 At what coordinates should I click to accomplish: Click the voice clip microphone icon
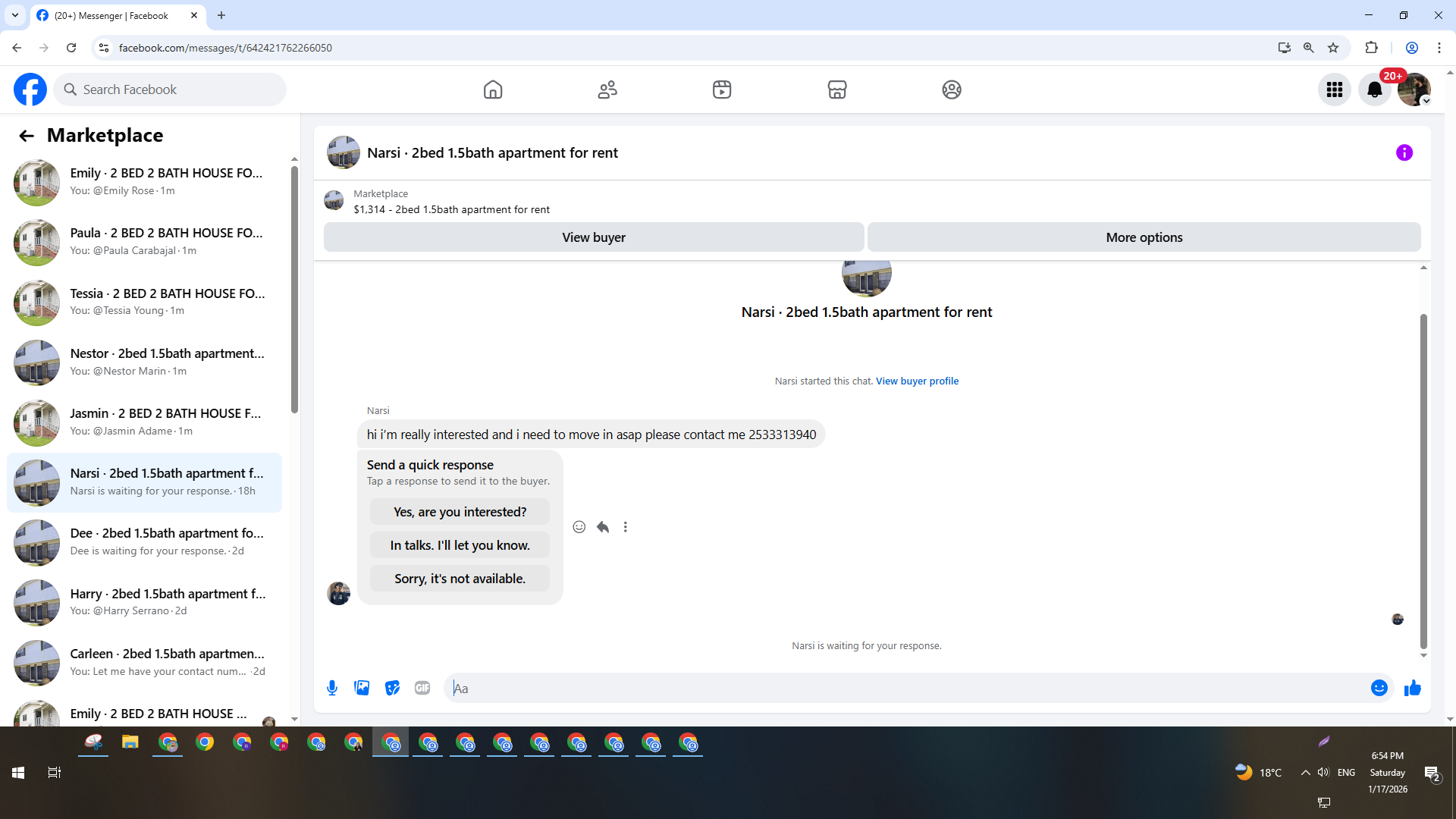click(x=332, y=688)
